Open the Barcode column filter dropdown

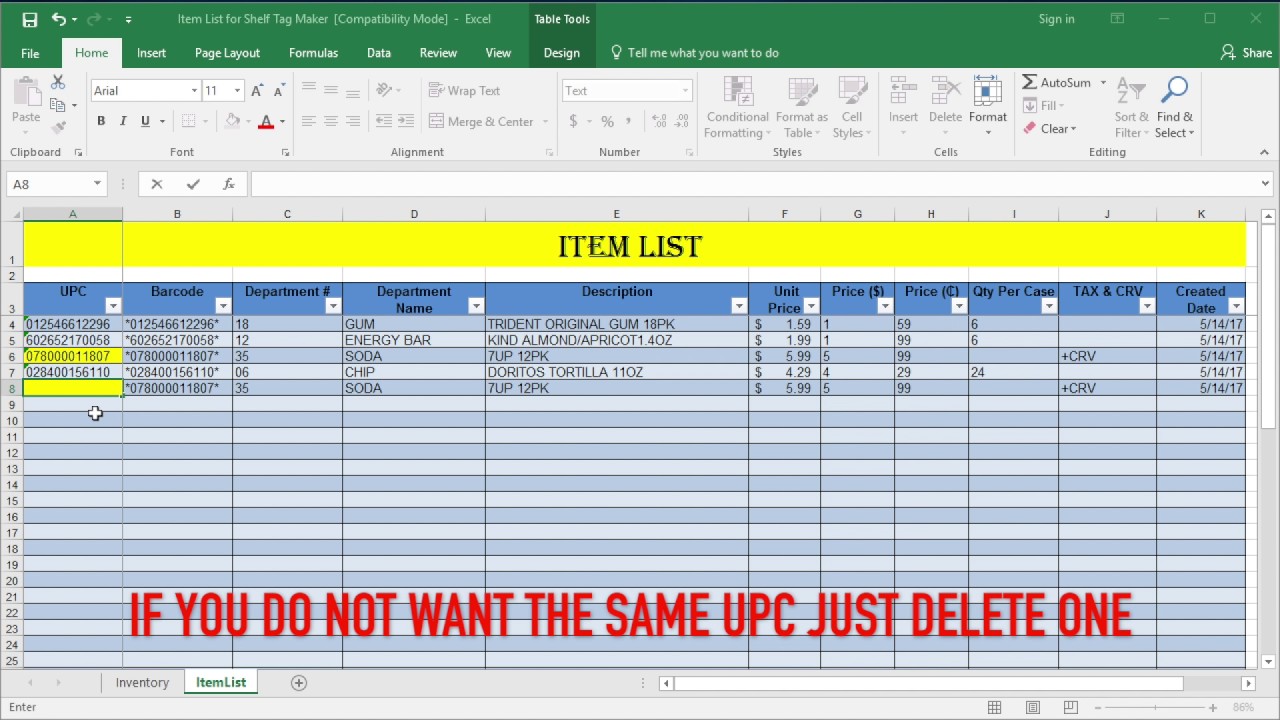pyautogui.click(x=223, y=306)
